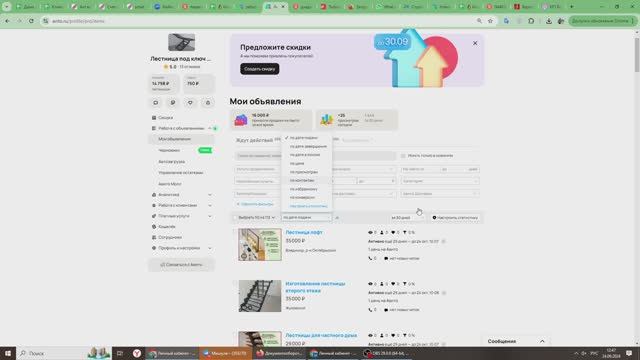Select По дате завершения sort option
The height and width of the screenshot is (360, 640).
coord(308,146)
